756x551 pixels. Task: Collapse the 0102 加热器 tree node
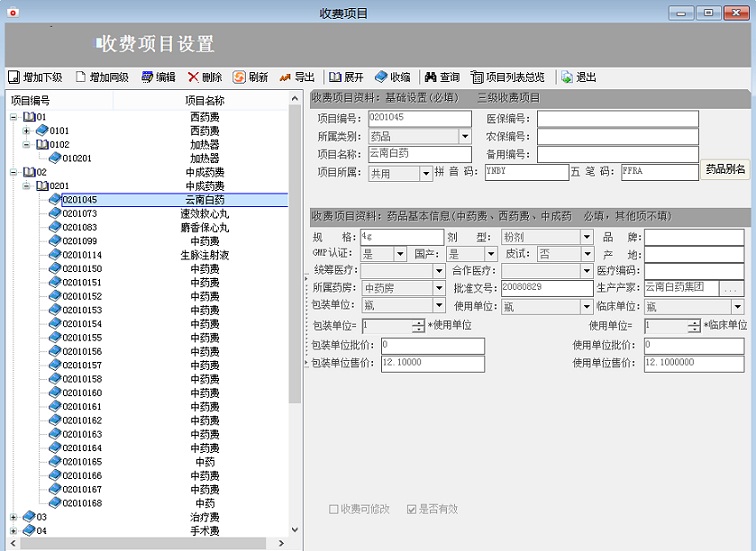point(27,145)
